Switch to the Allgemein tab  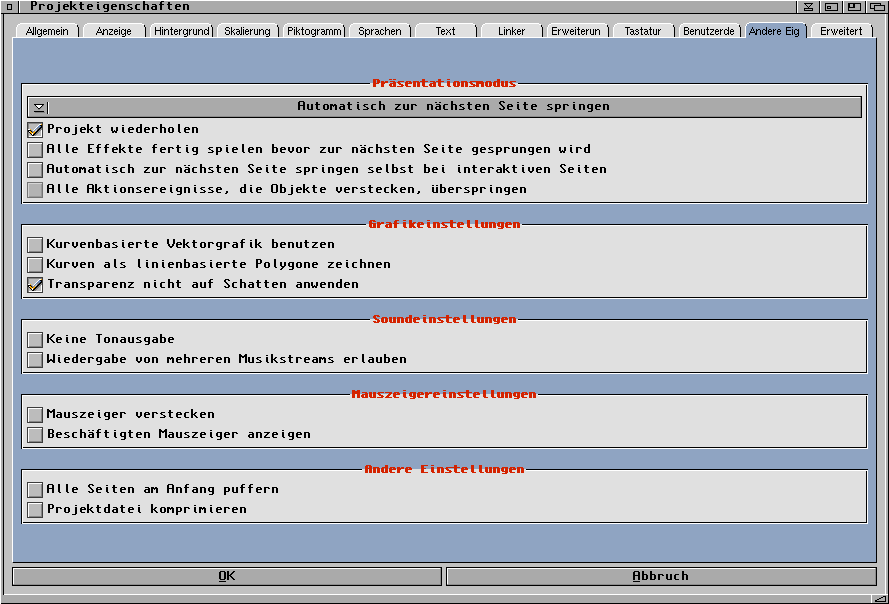pyautogui.click(x=47, y=31)
